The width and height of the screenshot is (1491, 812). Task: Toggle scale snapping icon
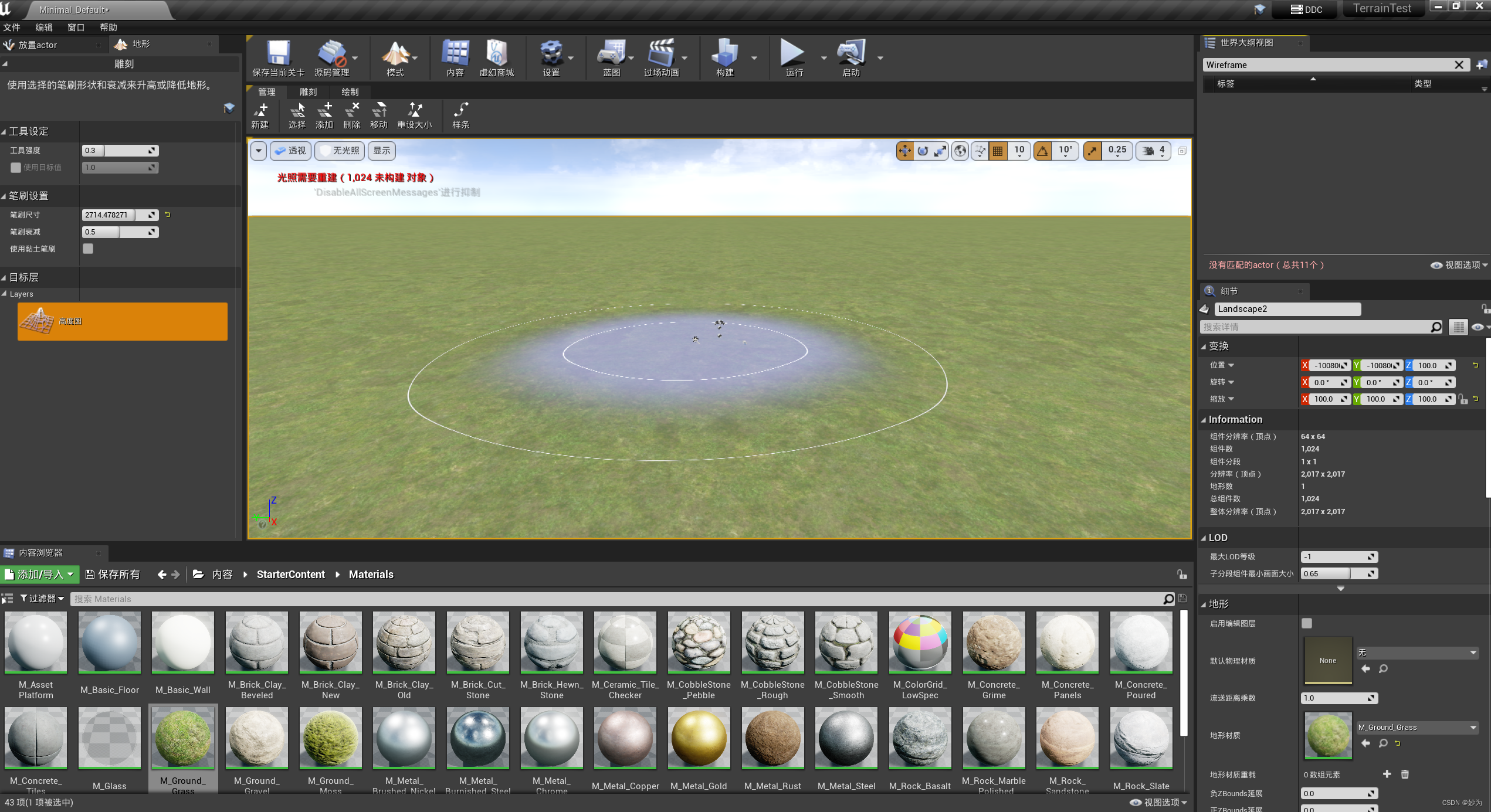pyautogui.click(x=1092, y=151)
